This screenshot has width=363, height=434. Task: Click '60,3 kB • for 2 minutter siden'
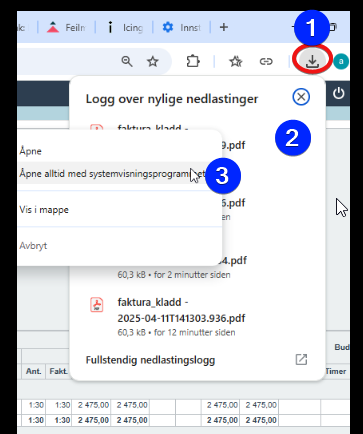coord(174,275)
